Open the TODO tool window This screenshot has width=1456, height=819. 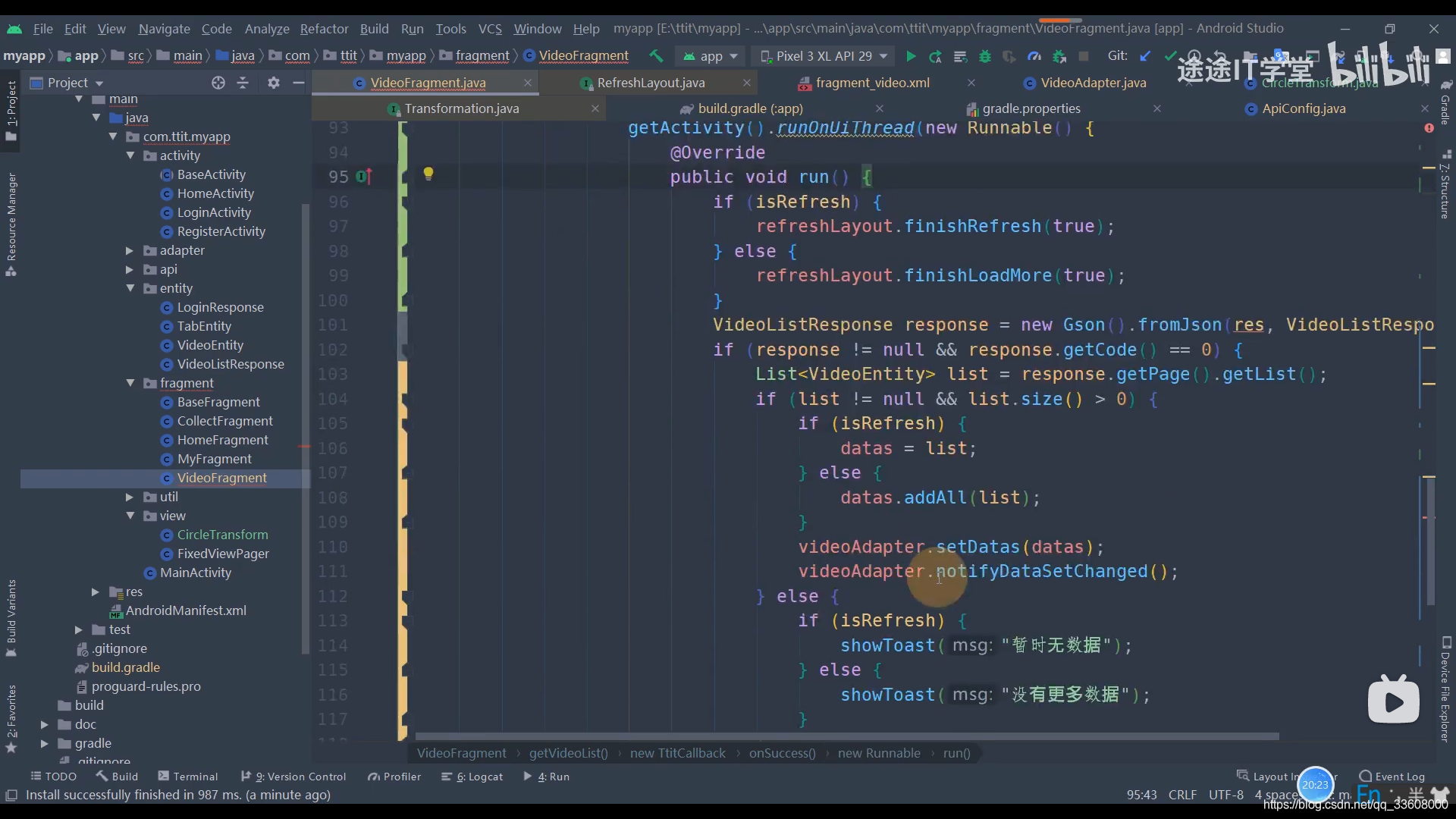pos(54,777)
